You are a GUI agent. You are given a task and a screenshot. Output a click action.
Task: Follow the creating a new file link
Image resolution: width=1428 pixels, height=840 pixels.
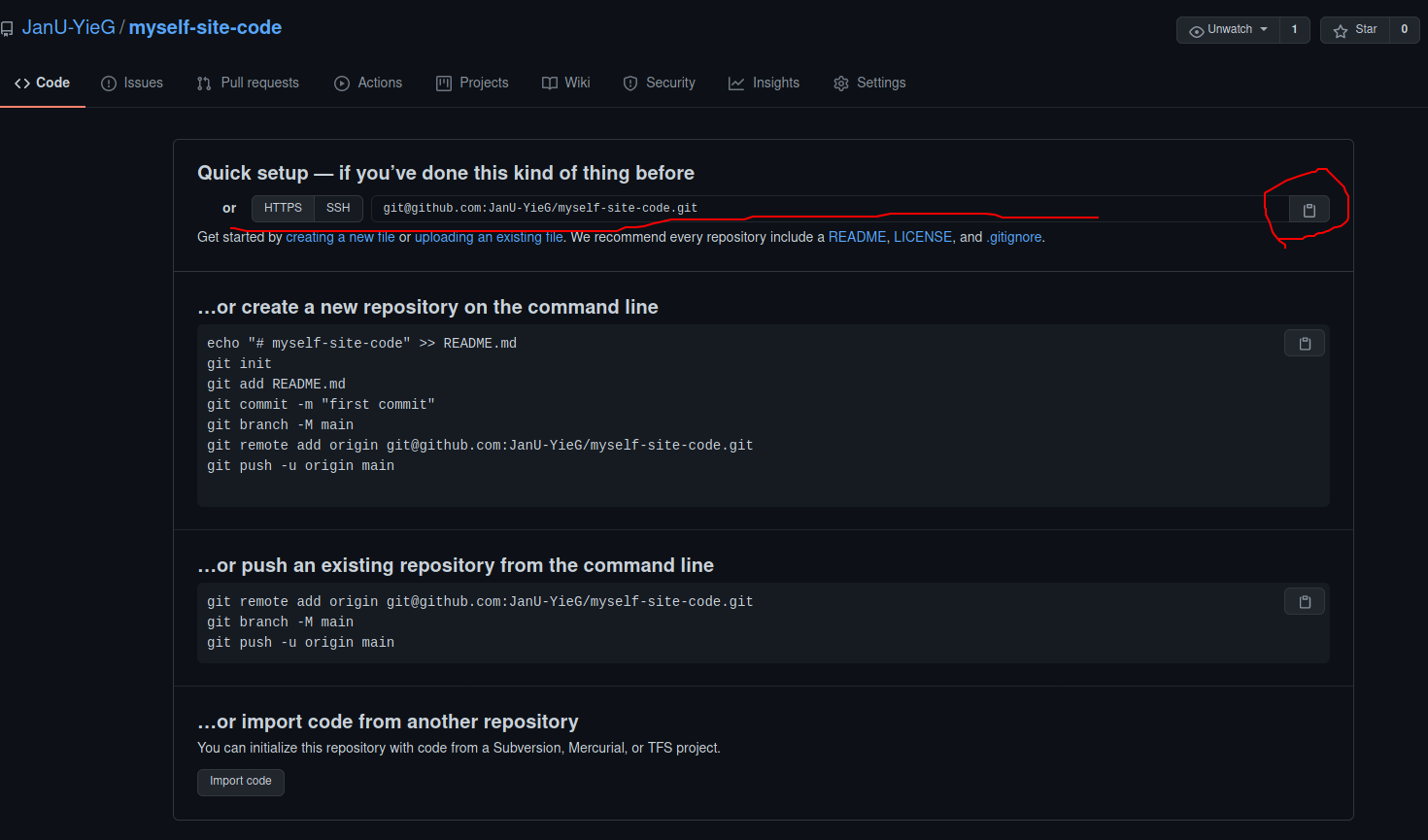(340, 237)
